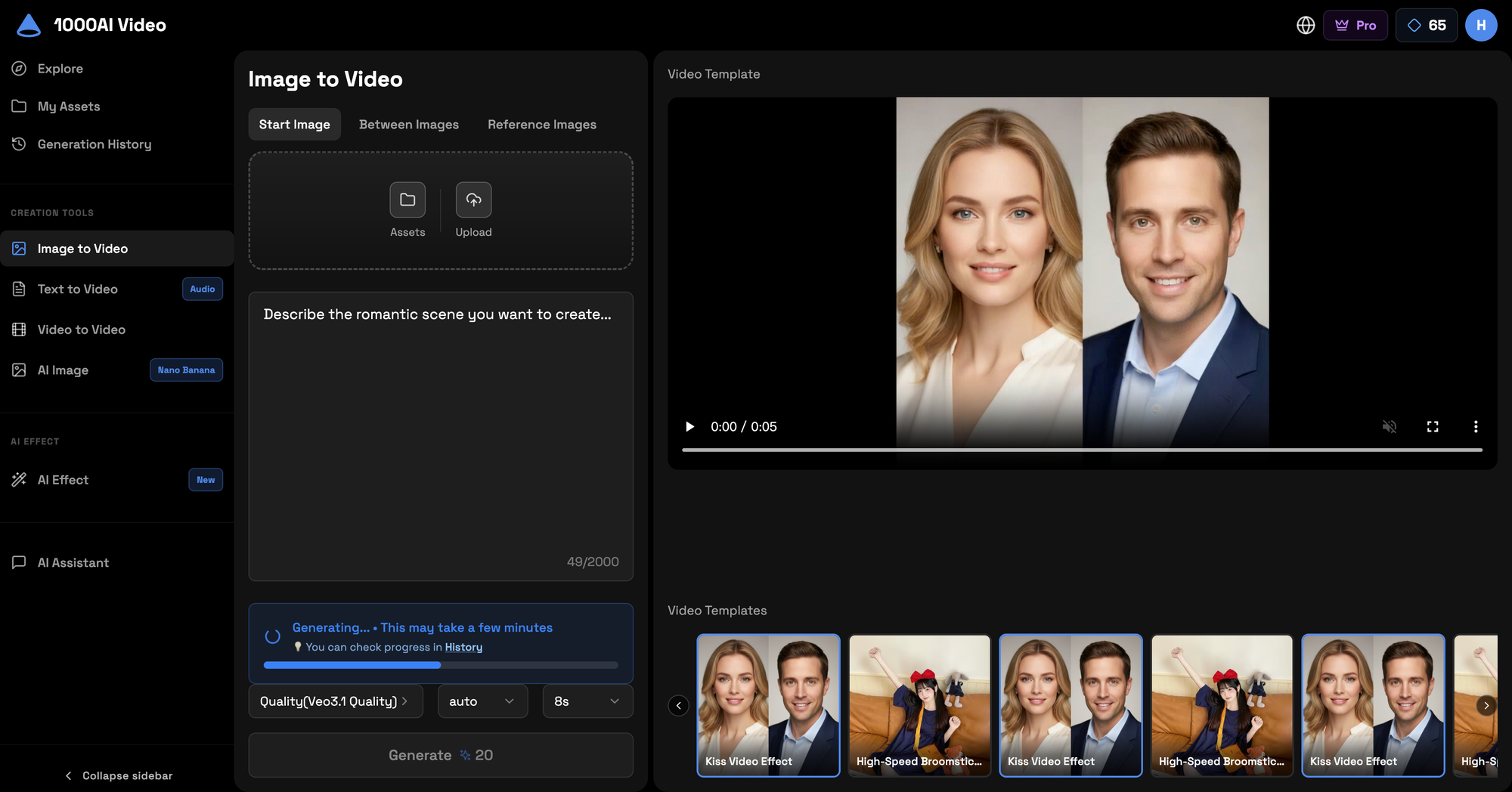Switch to the Between Images tab
The image size is (1512, 792).
pyautogui.click(x=408, y=124)
